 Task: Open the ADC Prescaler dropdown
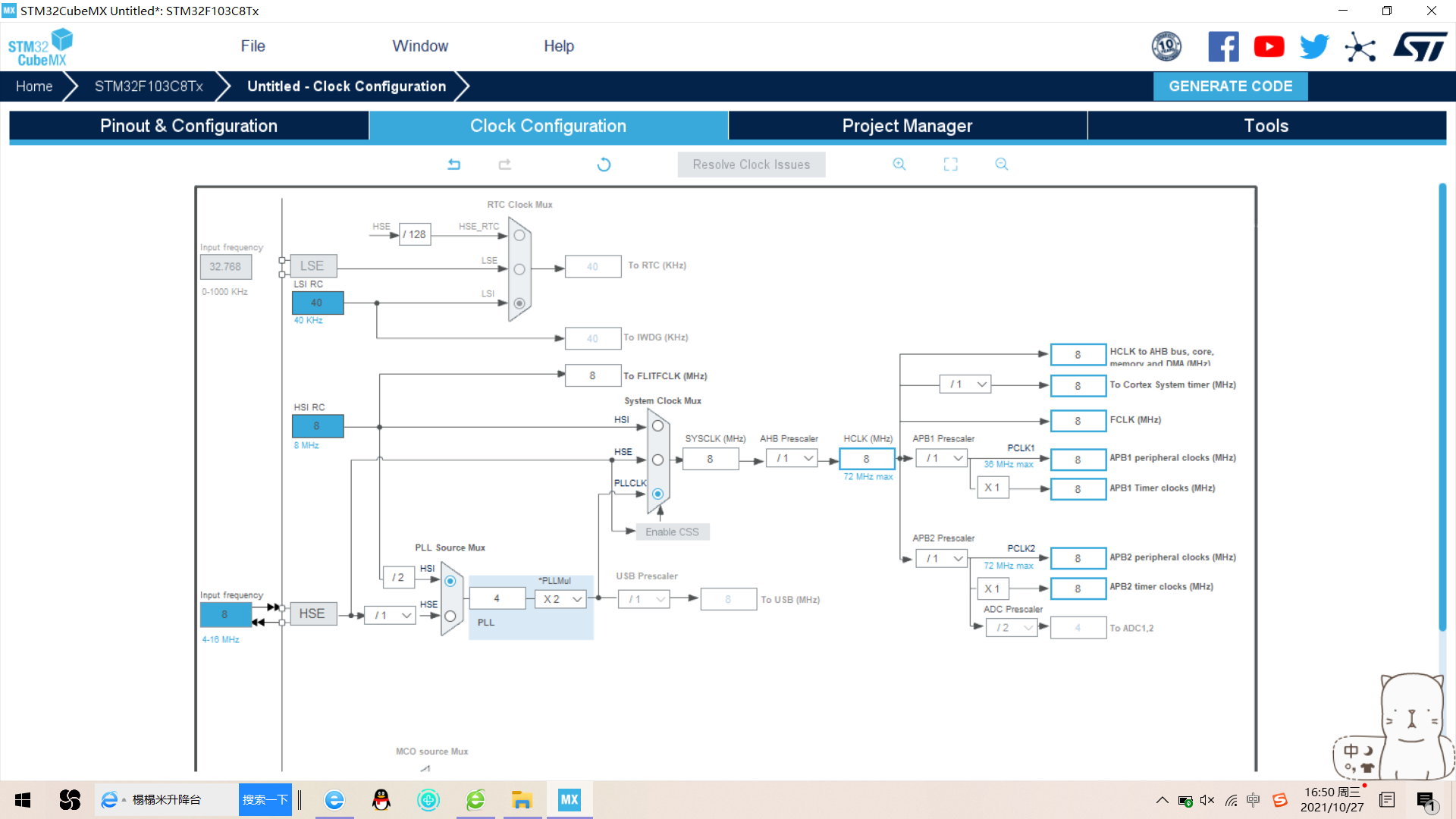pos(1012,628)
